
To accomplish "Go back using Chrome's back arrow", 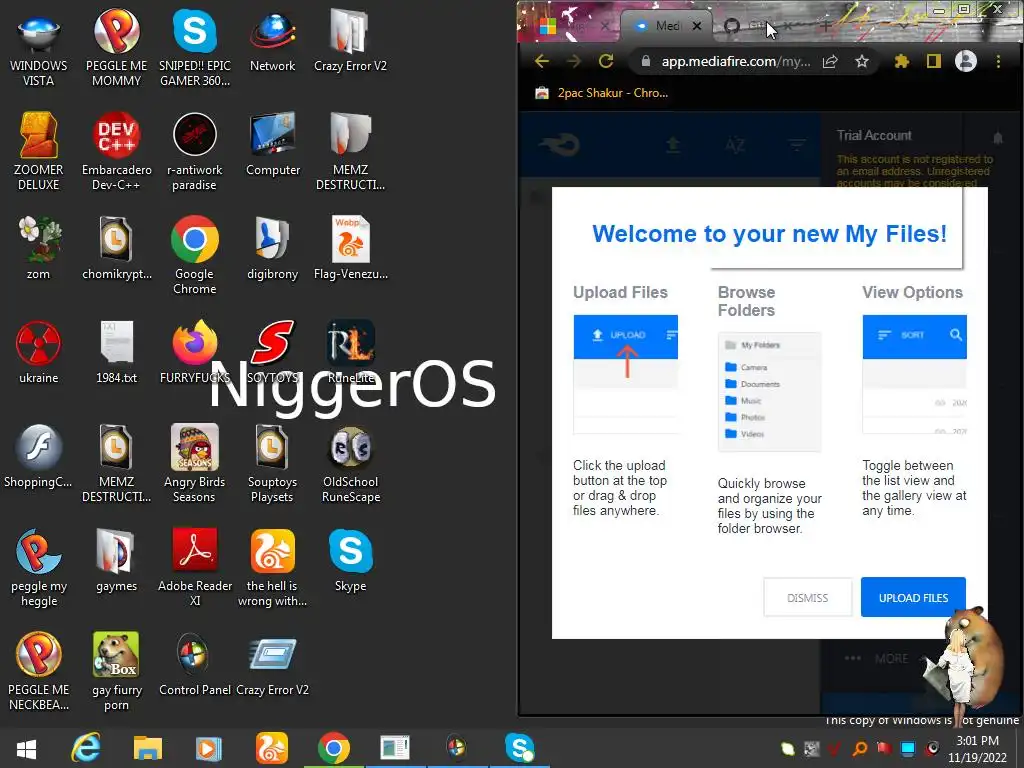I will (x=541, y=61).
